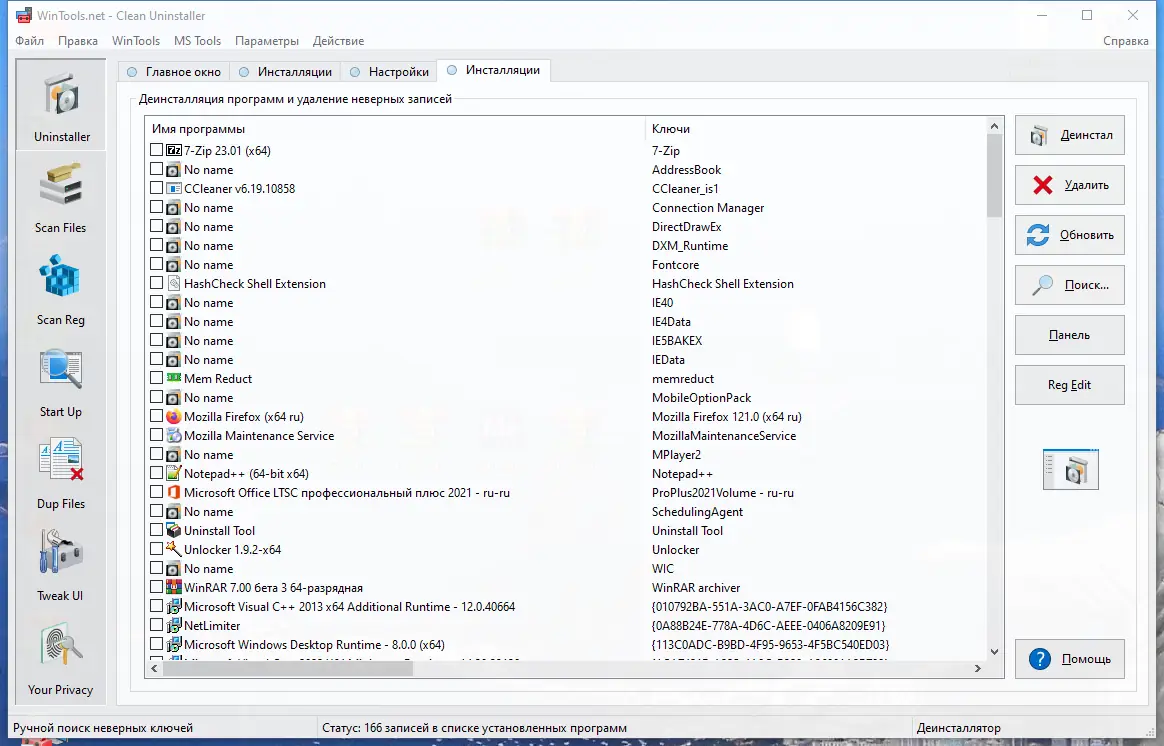Check the Notepad++ (64-bit x64) checkbox
The width and height of the screenshot is (1164, 746).
157,473
